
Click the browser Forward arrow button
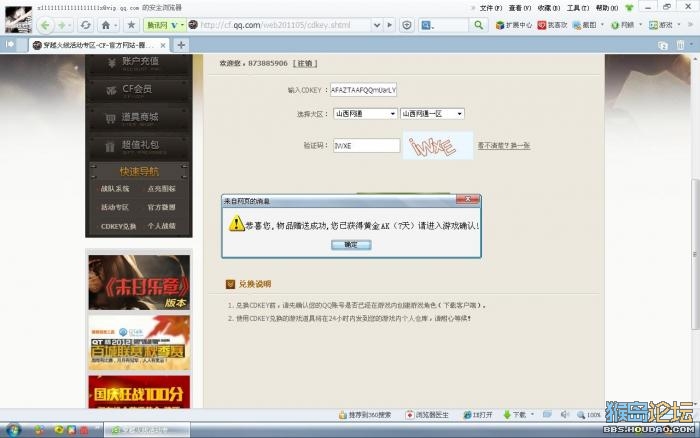point(62,25)
